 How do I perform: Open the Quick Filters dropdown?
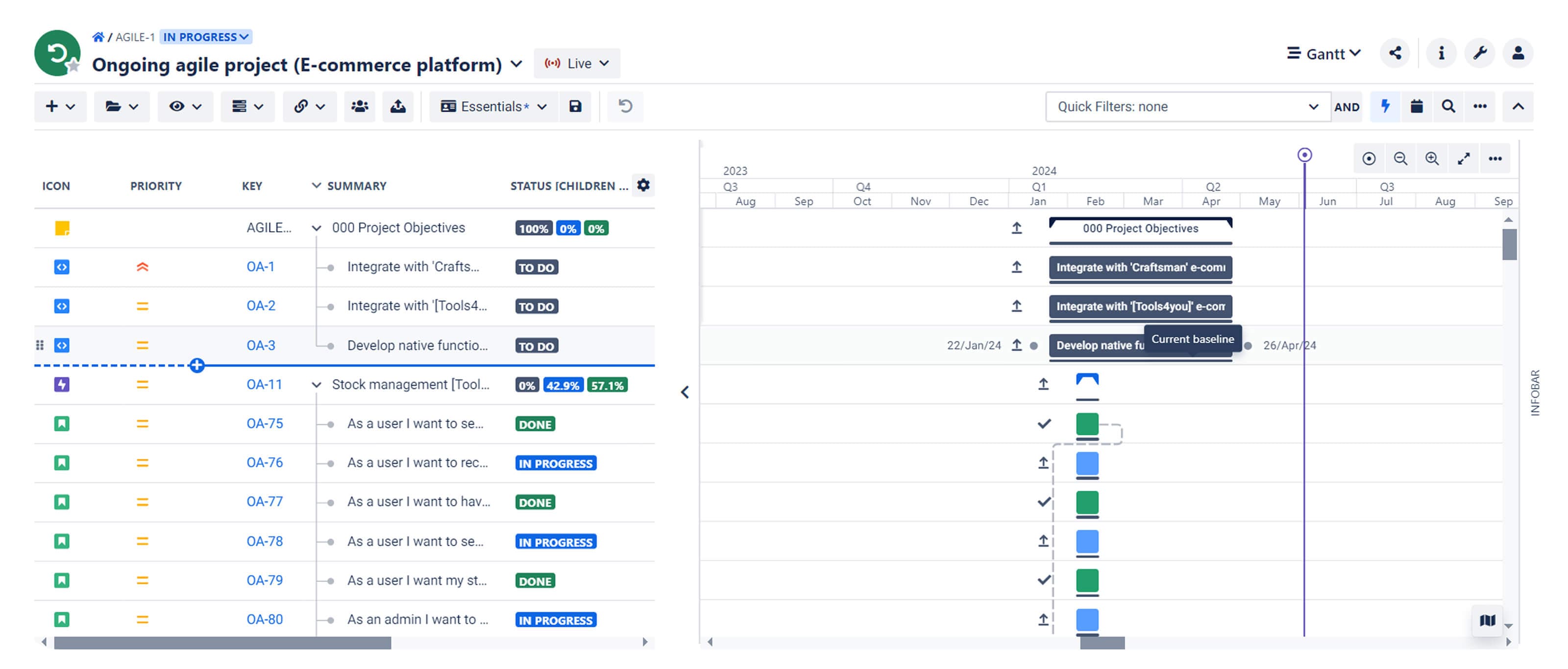coord(1188,106)
